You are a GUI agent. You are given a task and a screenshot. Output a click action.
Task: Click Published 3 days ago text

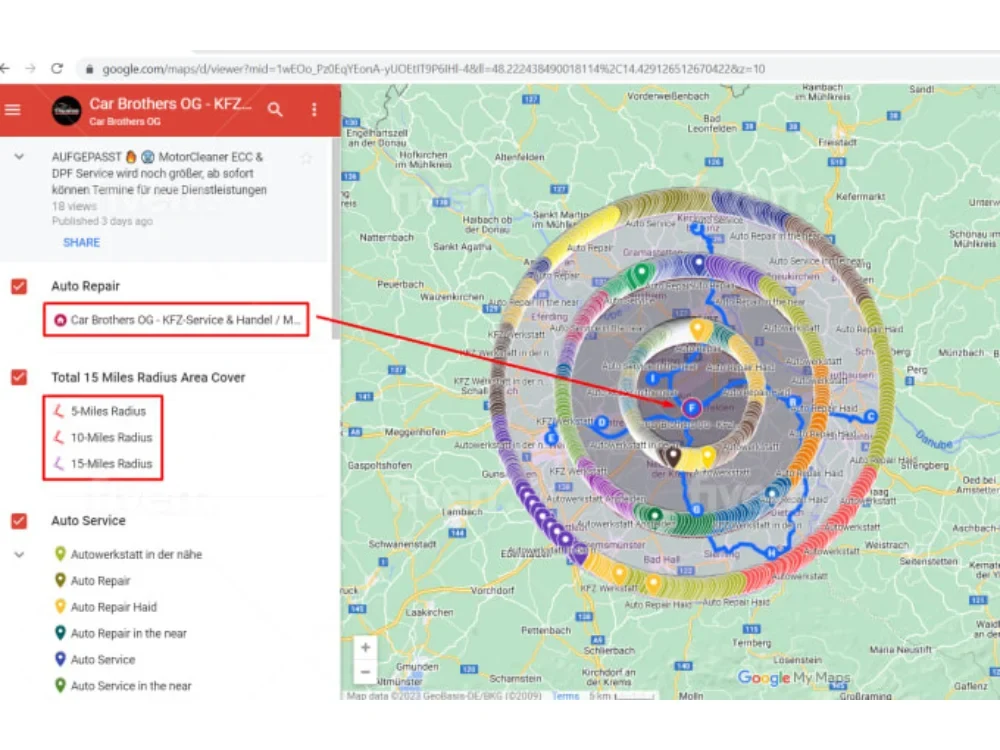tap(102, 221)
